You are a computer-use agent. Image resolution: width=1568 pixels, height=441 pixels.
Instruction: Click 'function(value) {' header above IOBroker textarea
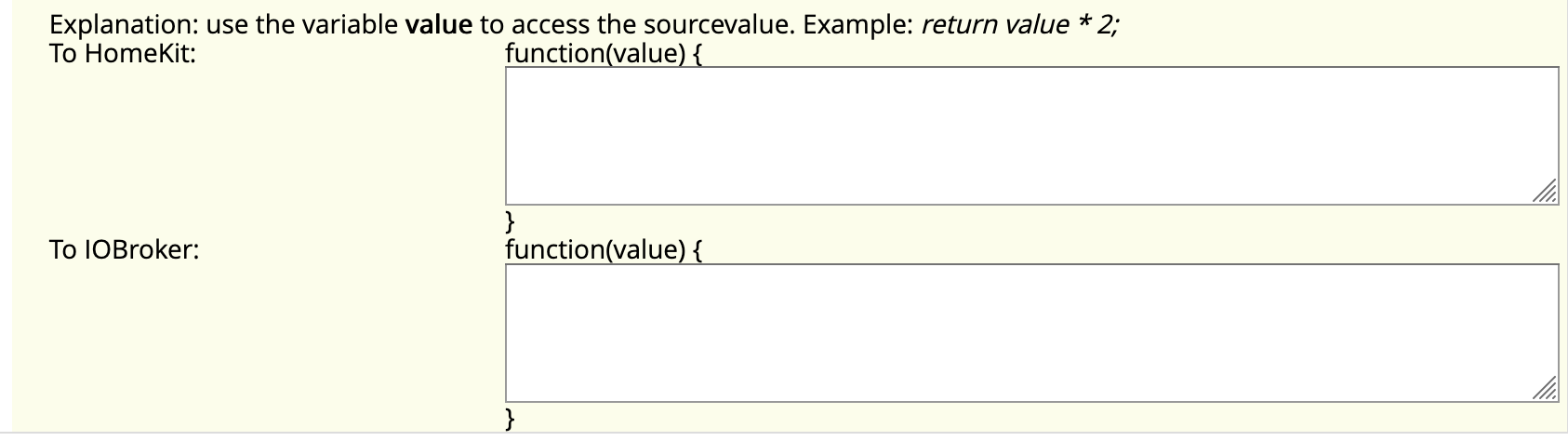[605, 250]
